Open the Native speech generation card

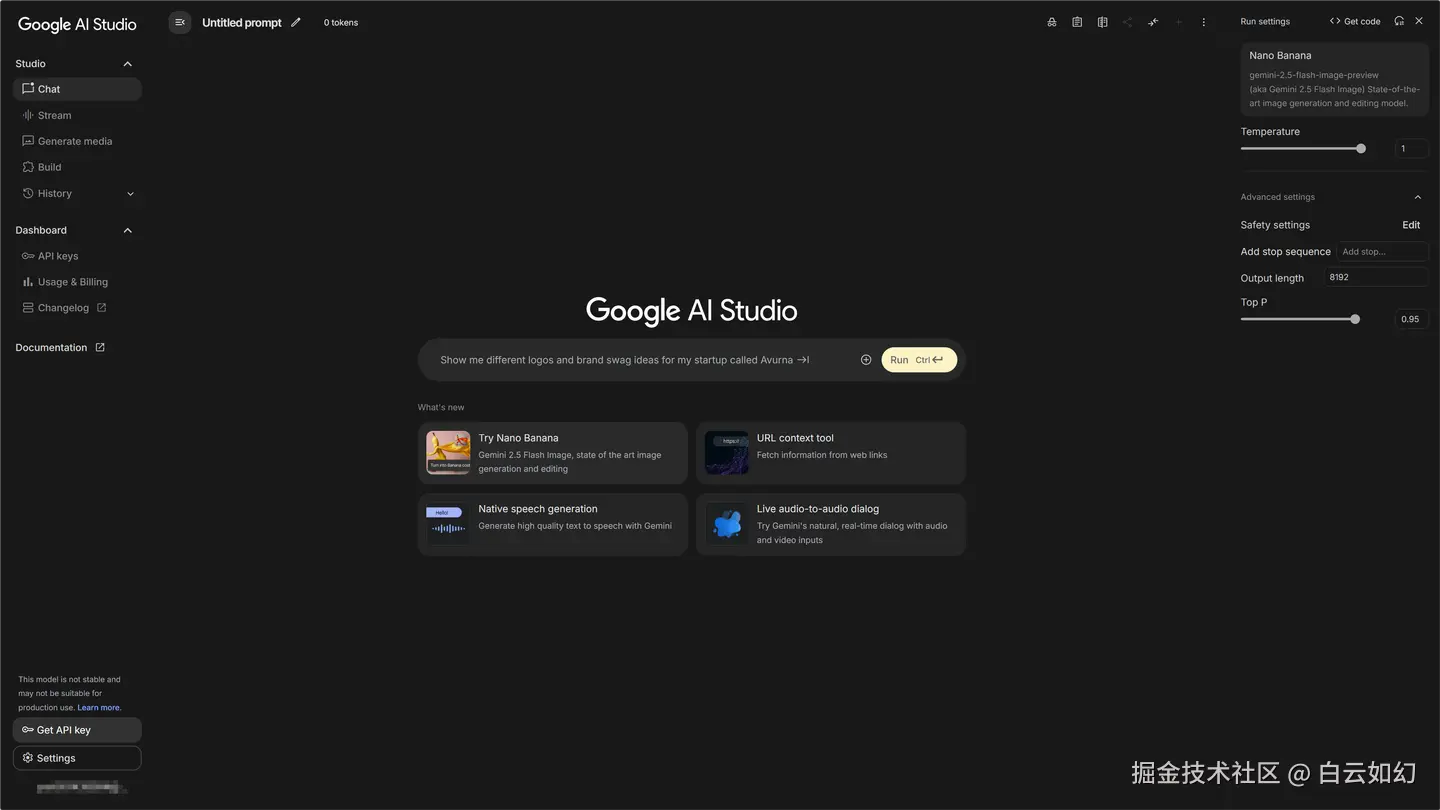(x=553, y=524)
